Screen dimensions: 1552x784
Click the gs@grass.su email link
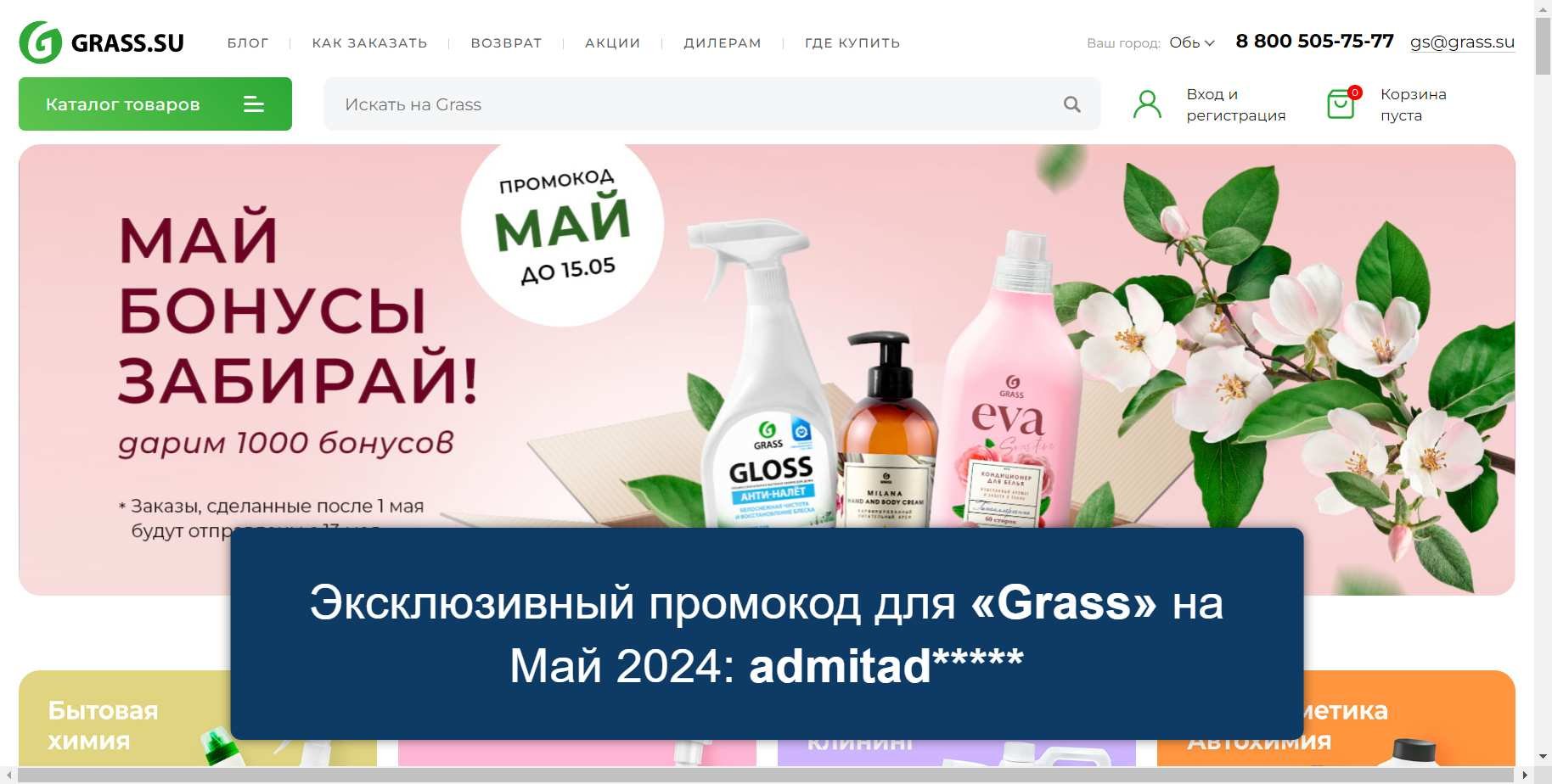[1462, 42]
